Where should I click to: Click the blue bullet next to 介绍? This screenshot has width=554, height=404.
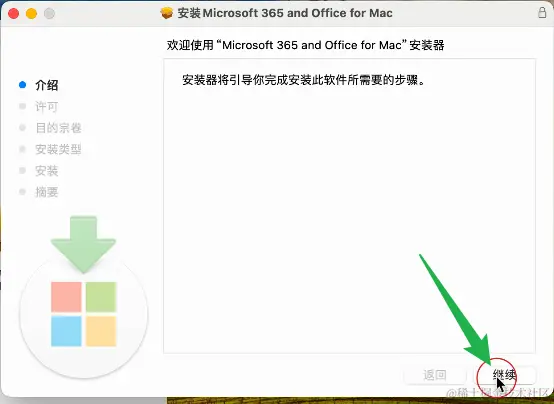coord(22,84)
